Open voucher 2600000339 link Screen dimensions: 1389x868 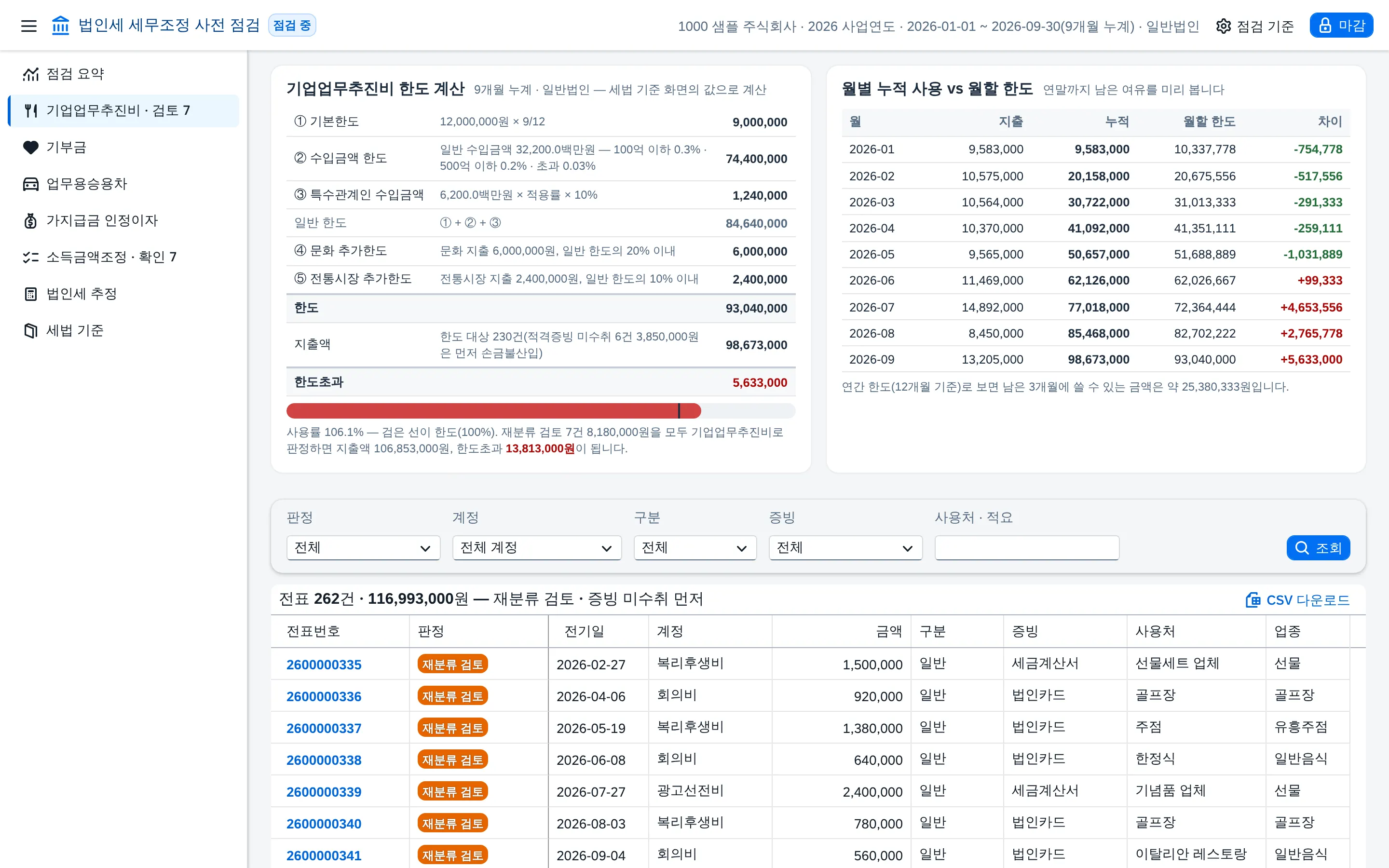point(324,792)
